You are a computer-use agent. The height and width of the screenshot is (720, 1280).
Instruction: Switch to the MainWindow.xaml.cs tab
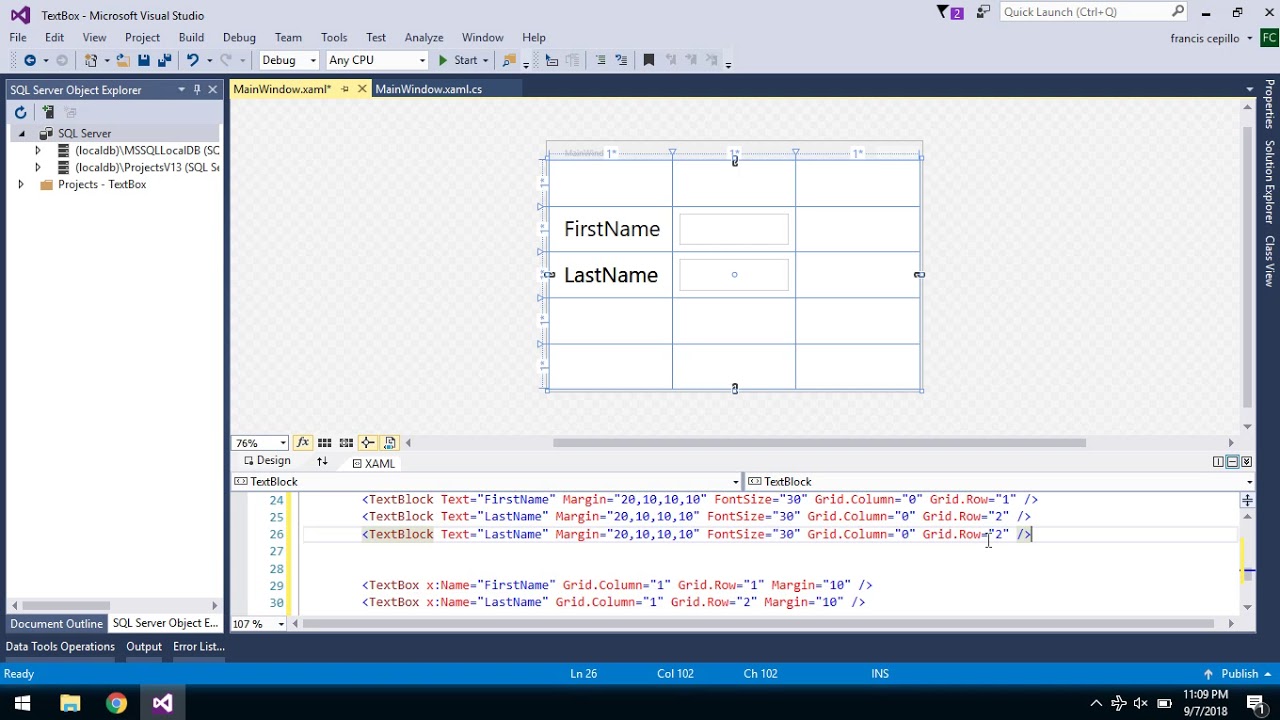click(428, 89)
